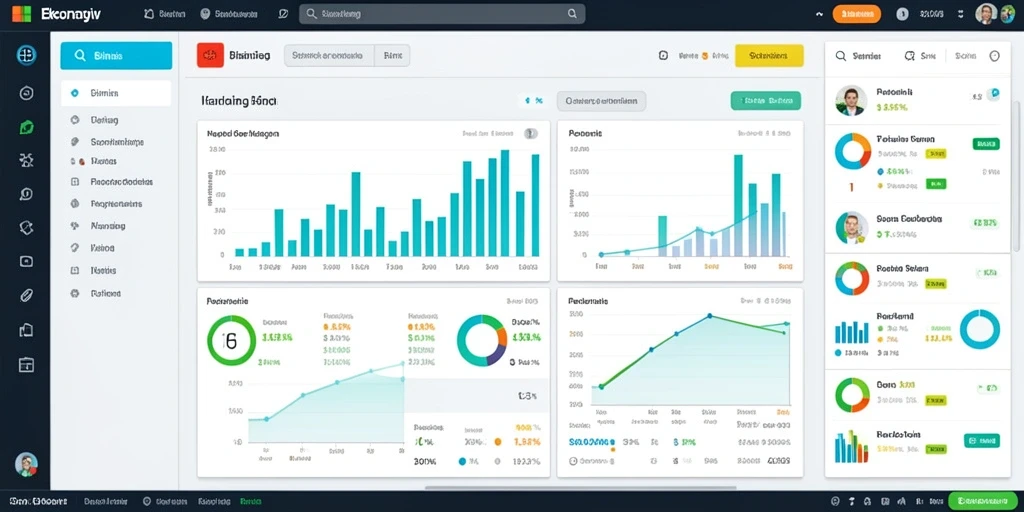The height and width of the screenshot is (512, 1024).
Task: Open the last item in left navigation list
Action: tap(105, 294)
